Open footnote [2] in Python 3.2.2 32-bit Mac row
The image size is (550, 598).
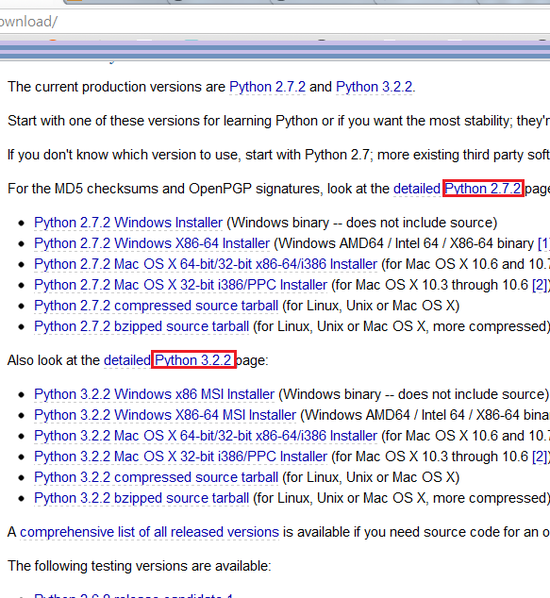pyautogui.click(x=541, y=457)
